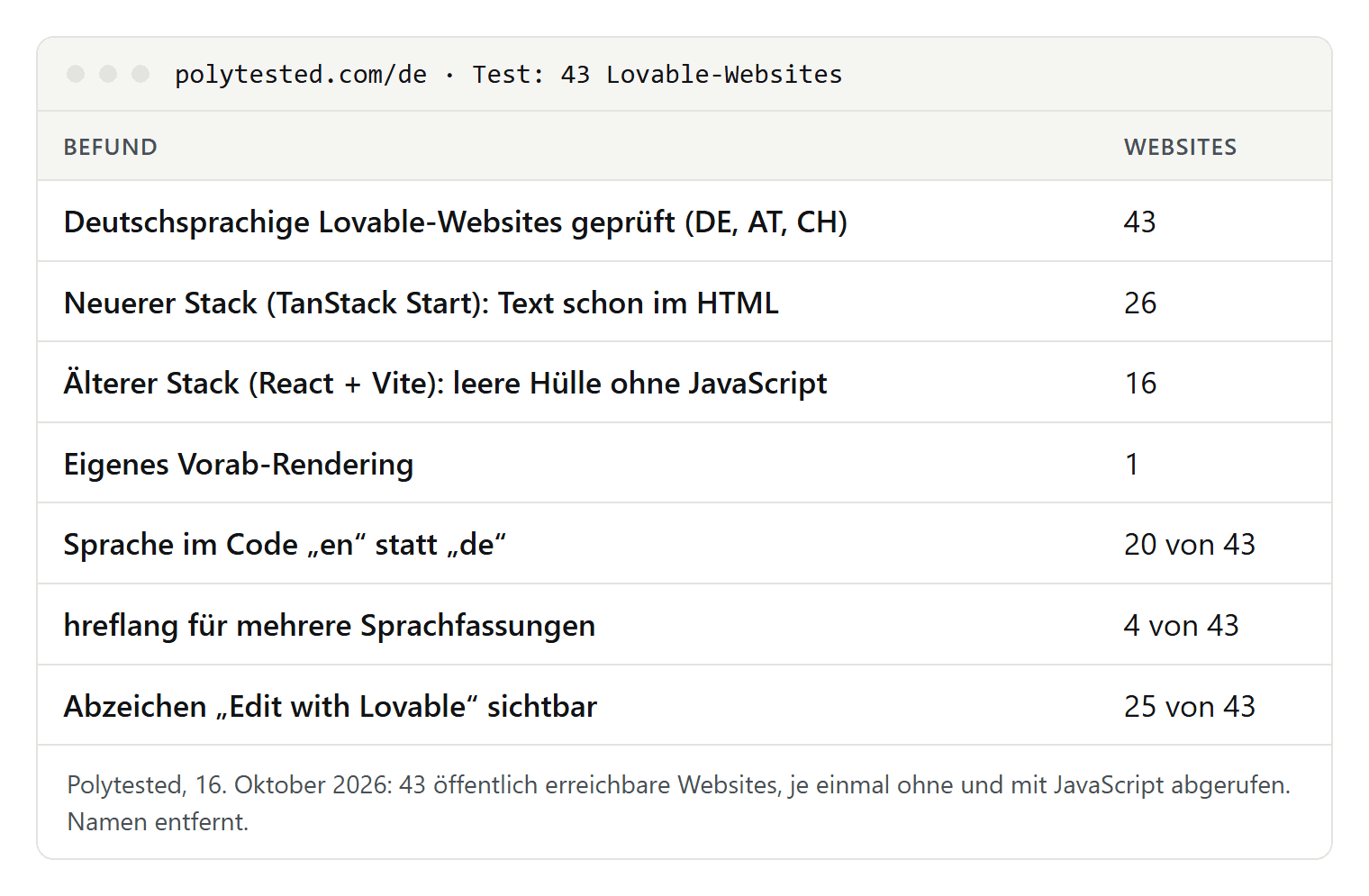The height and width of the screenshot is (896, 1369).
Task: Click the third gray window dot
Action: pos(141,74)
